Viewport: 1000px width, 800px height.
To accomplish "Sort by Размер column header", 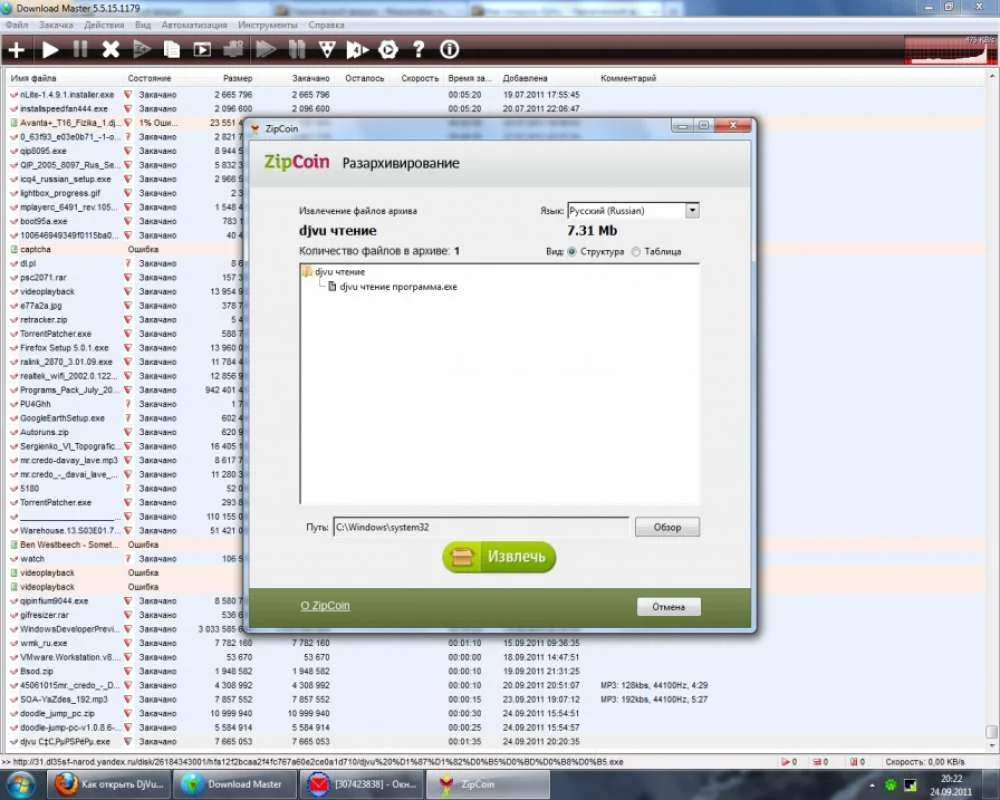I will (238, 78).
